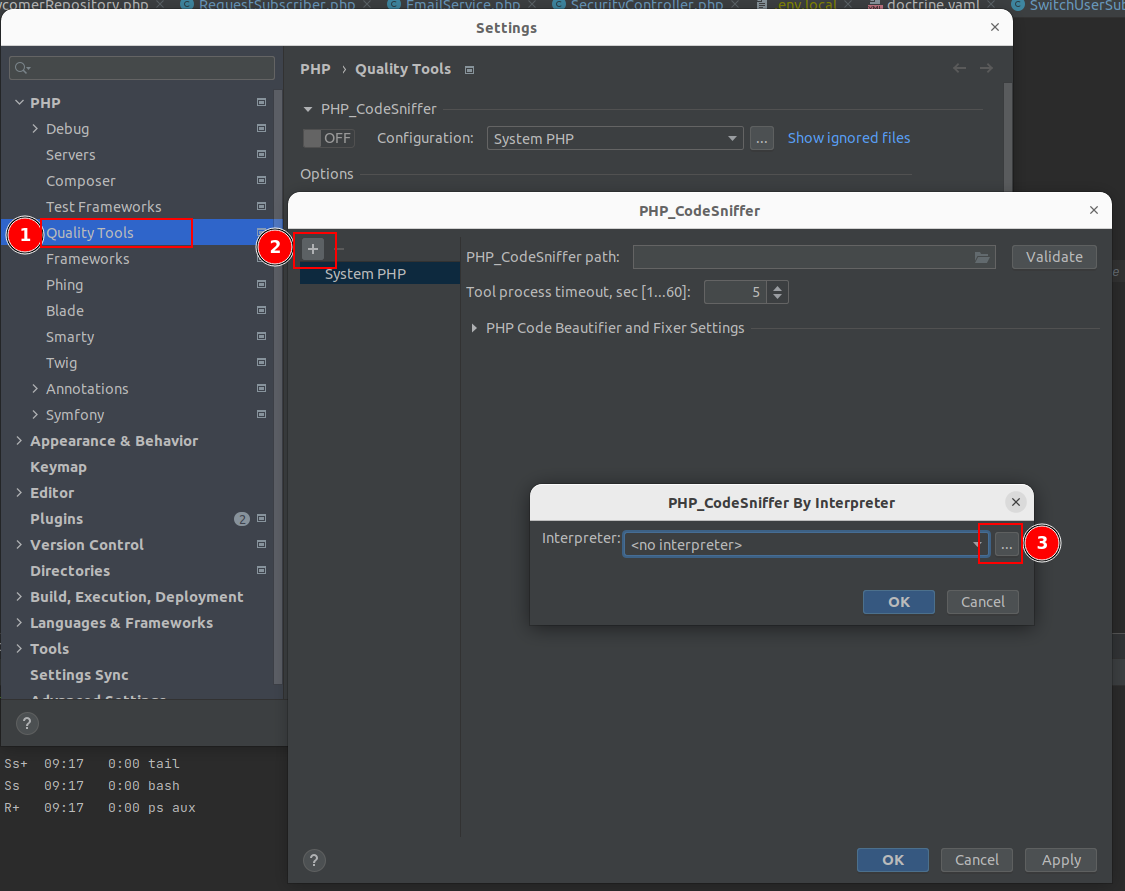Click the help question mark in Settings

[27, 723]
